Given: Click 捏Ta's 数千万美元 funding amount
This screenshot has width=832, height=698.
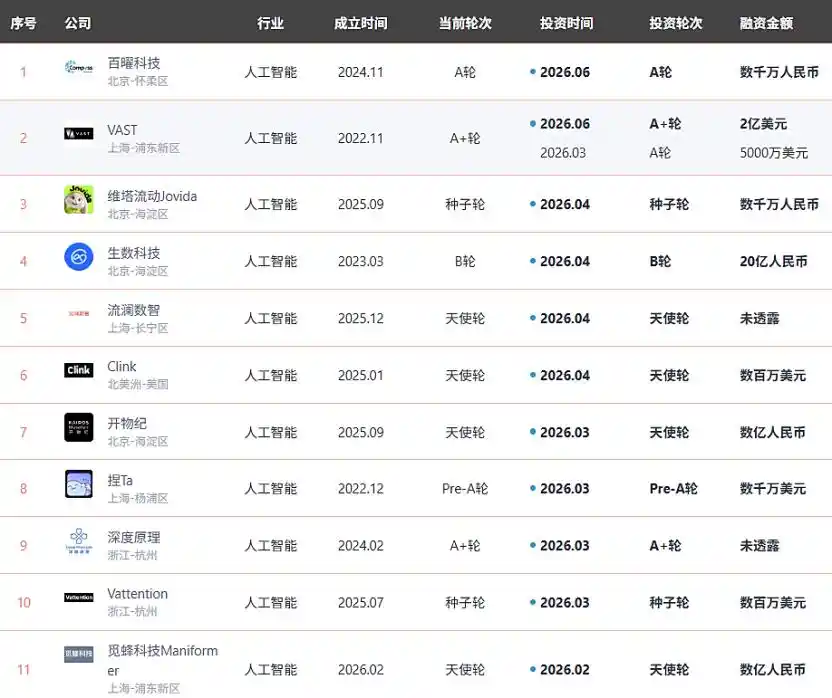Looking at the screenshot, I should 773,488.
